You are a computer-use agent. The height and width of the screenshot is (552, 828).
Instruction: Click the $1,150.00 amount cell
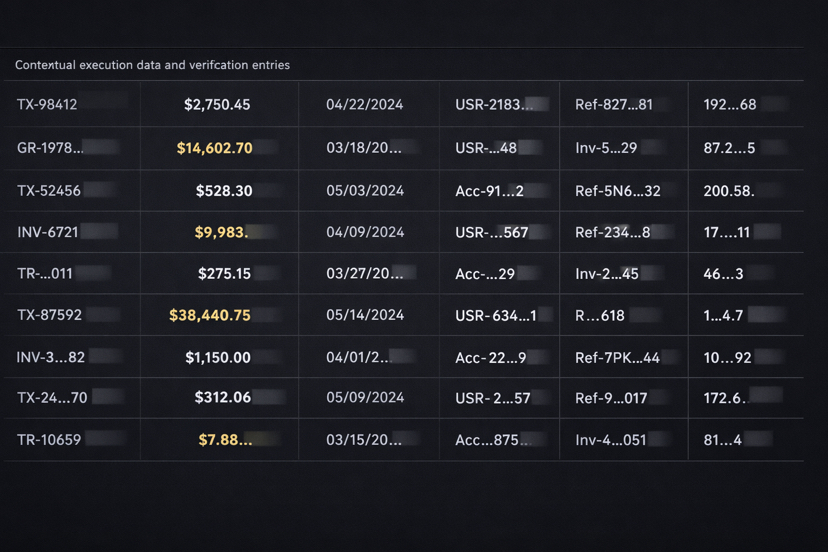pos(218,357)
